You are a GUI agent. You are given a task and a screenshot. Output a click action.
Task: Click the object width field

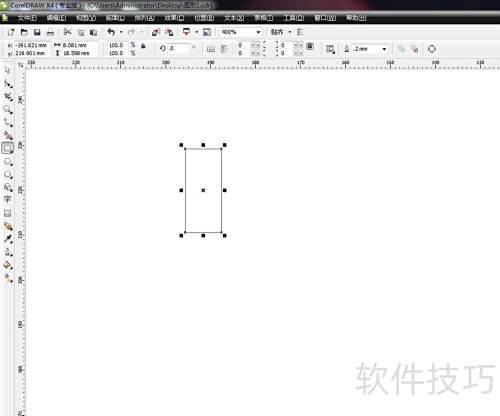click(80, 45)
